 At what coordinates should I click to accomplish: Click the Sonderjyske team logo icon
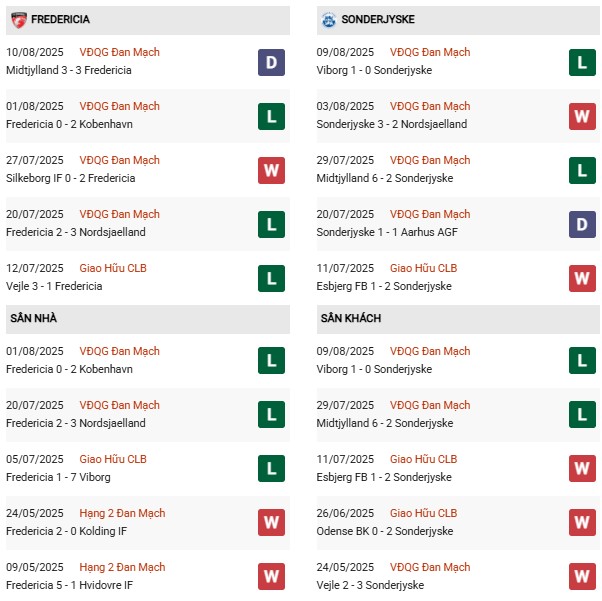[x=329, y=19]
